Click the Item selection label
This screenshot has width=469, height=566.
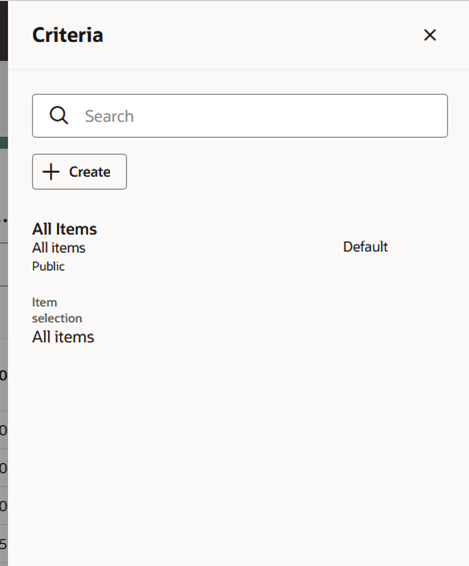tap(57, 310)
